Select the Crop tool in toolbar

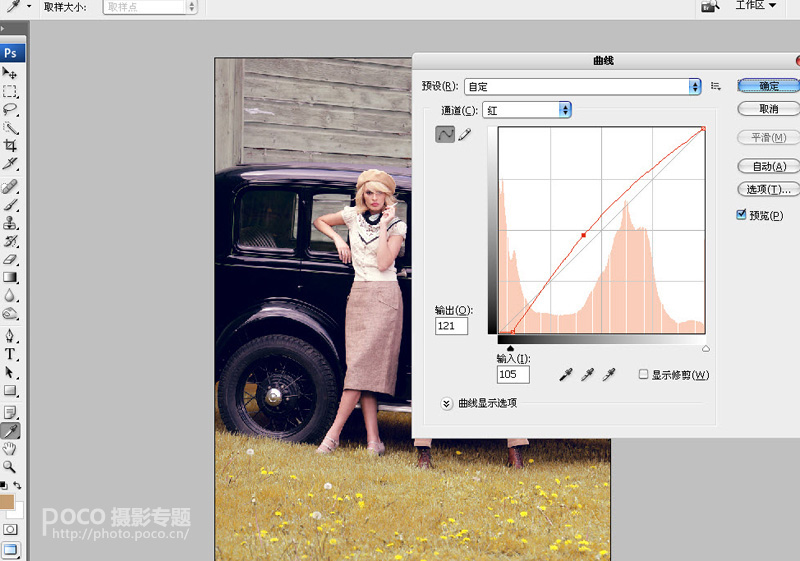(x=10, y=146)
